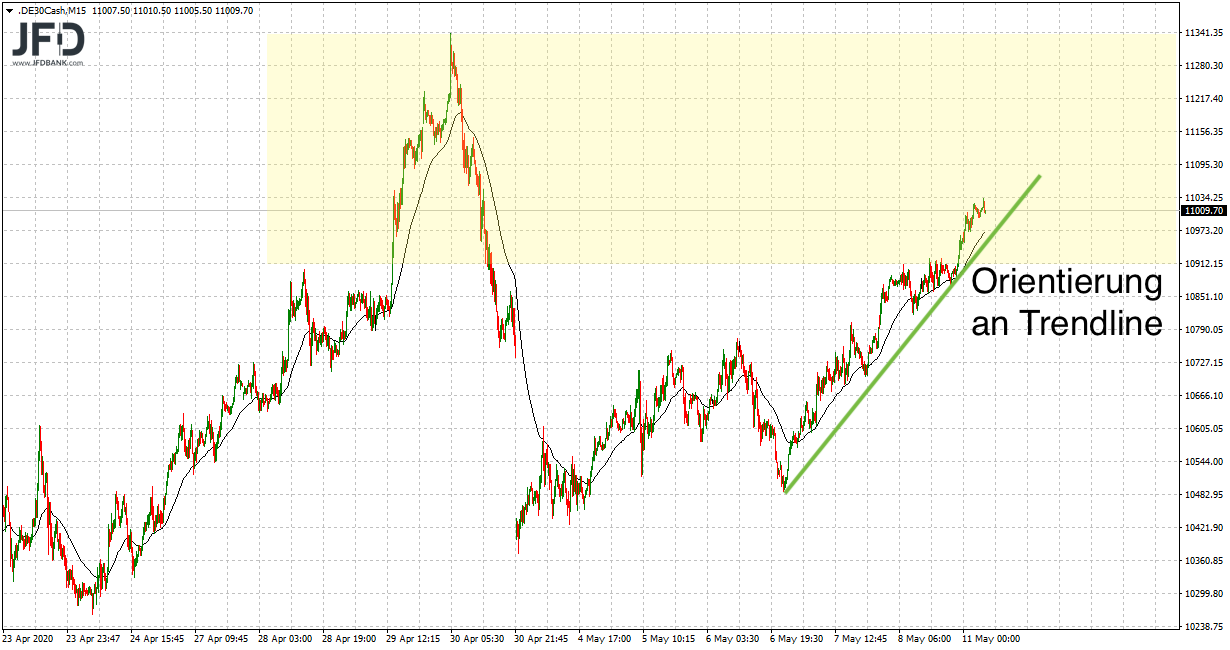Image resolution: width=1230 pixels, height=650 pixels.
Task: Click the '11 May 00:00' timeline label
Action: tap(990, 637)
